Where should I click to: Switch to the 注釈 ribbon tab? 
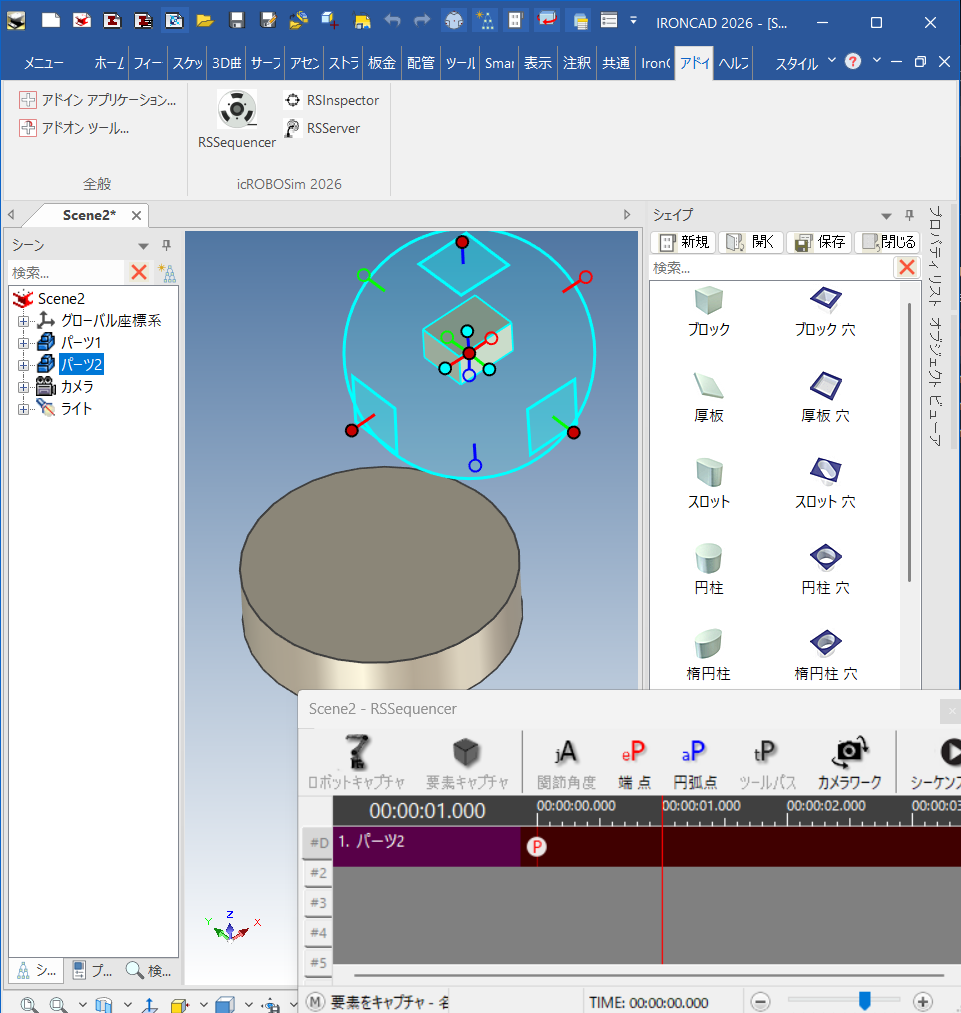(x=577, y=63)
